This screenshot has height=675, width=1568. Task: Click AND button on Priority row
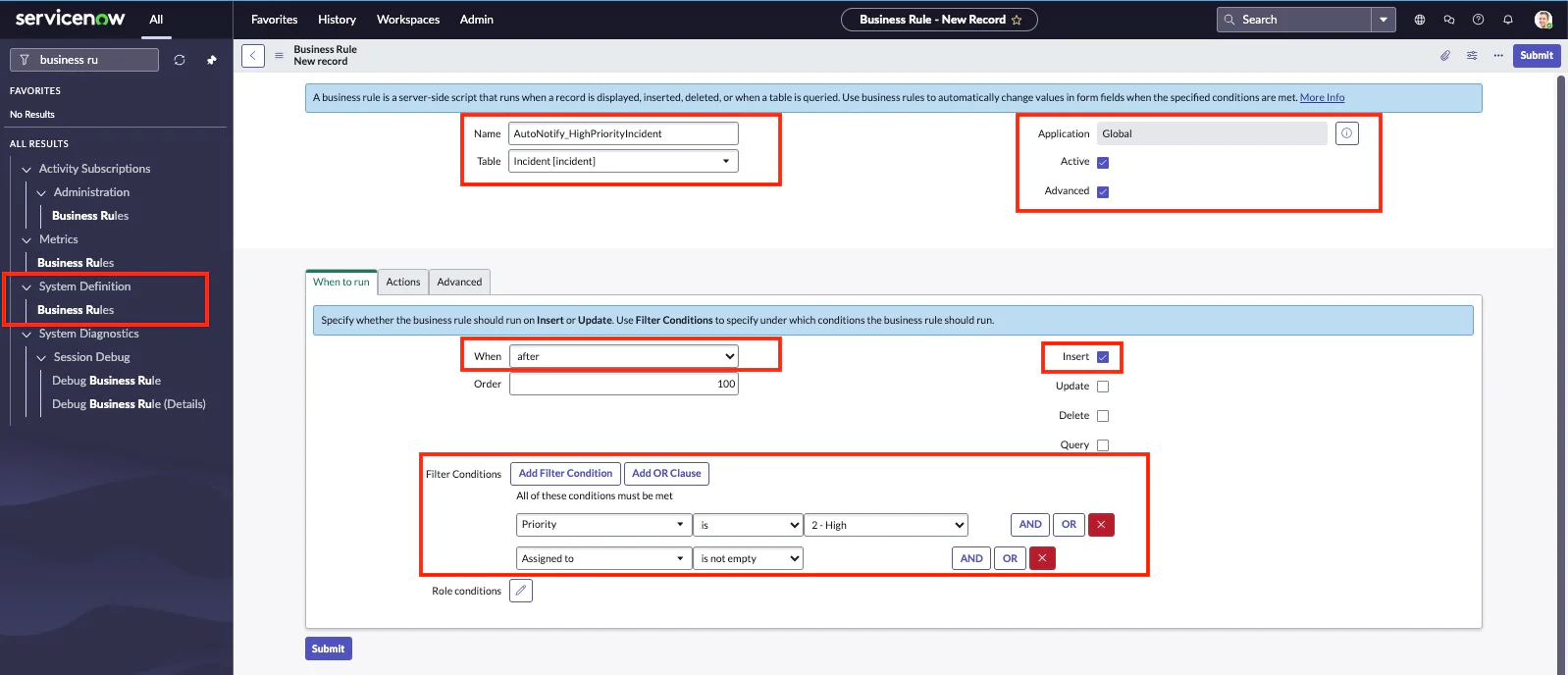(x=1030, y=525)
